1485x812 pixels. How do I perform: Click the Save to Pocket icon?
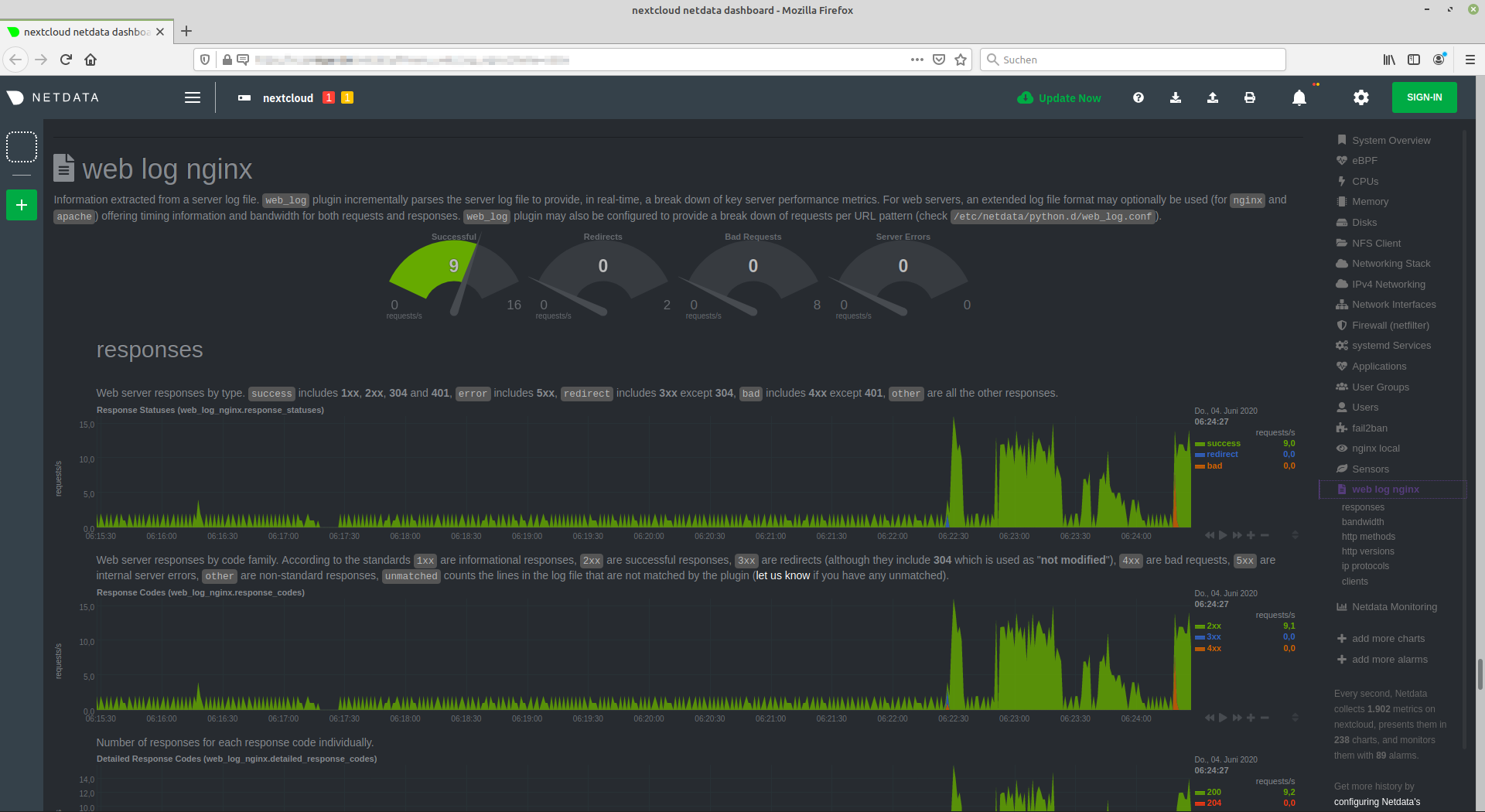pos(939,60)
